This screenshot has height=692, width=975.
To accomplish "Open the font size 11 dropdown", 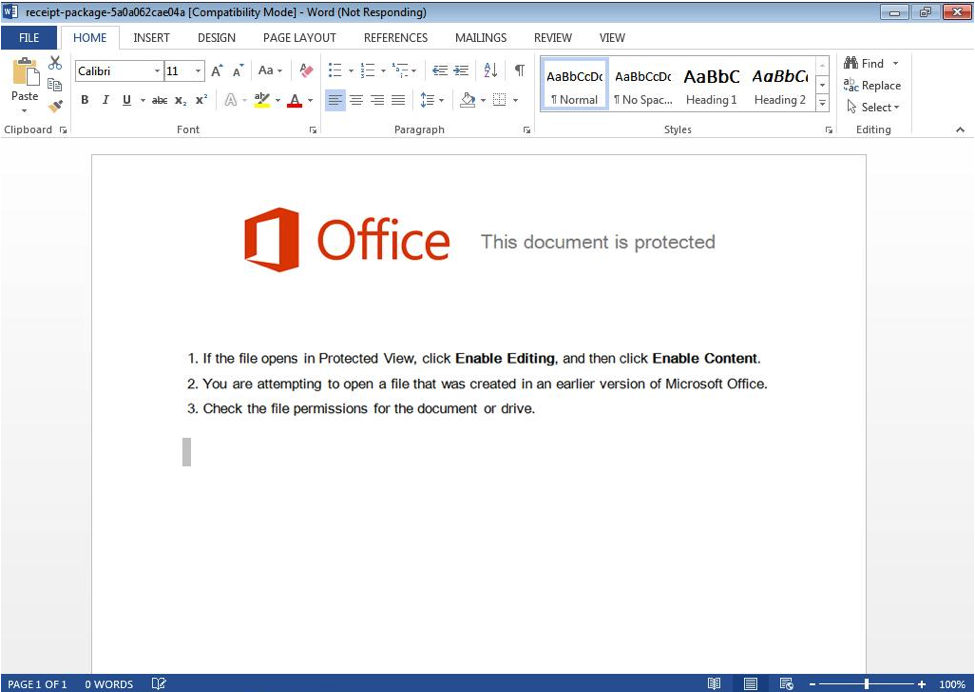I will 198,71.
